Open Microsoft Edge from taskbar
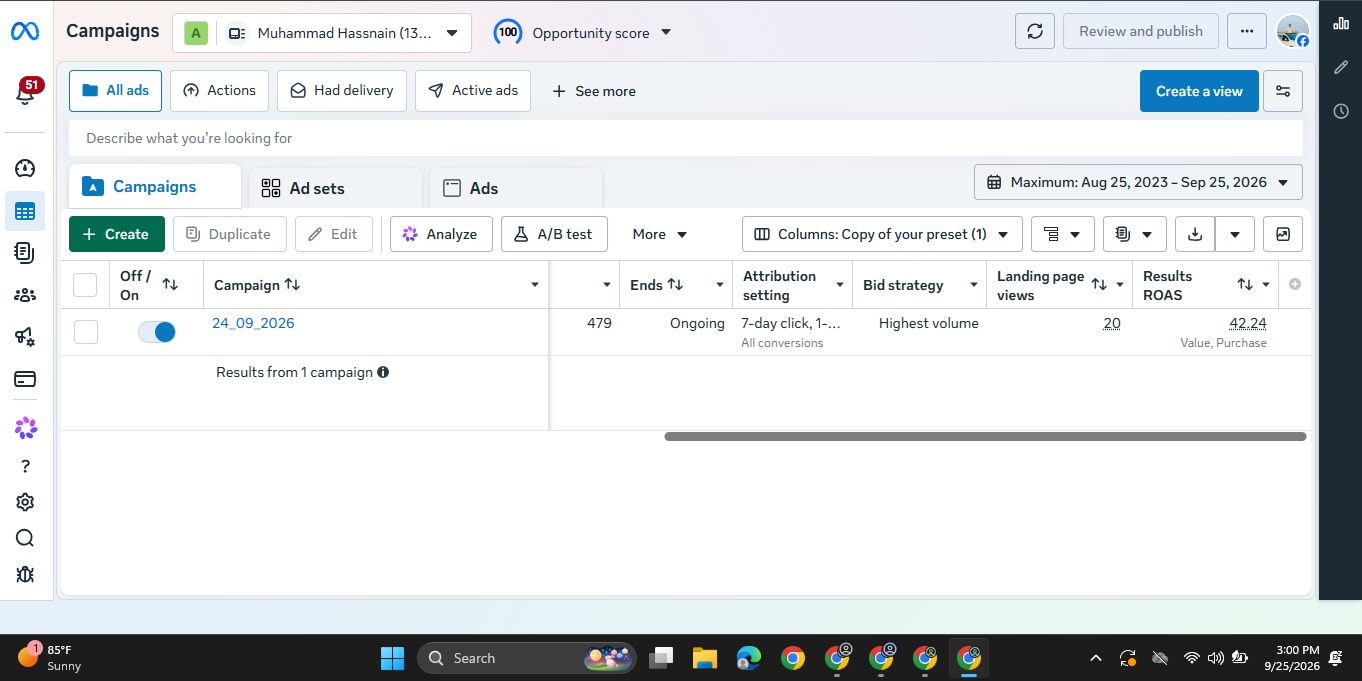The height and width of the screenshot is (681, 1362). coord(749,658)
